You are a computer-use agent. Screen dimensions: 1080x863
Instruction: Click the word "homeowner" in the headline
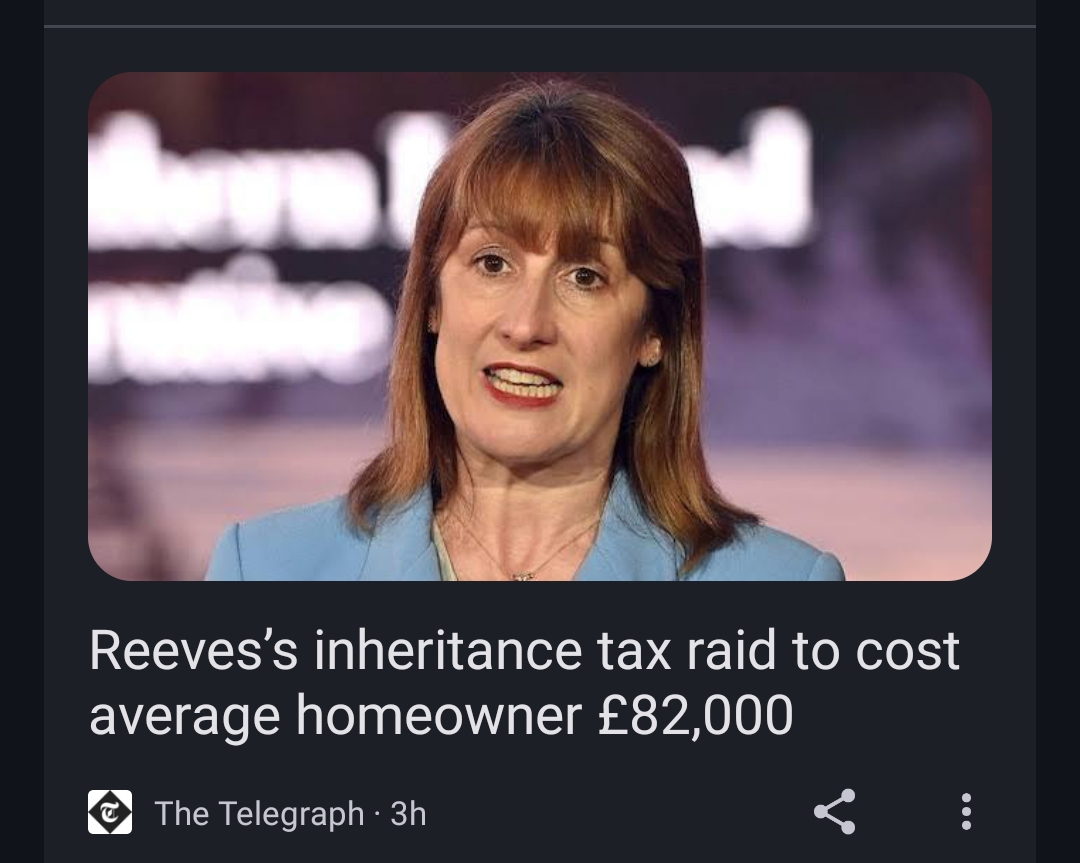pyautogui.click(x=439, y=714)
